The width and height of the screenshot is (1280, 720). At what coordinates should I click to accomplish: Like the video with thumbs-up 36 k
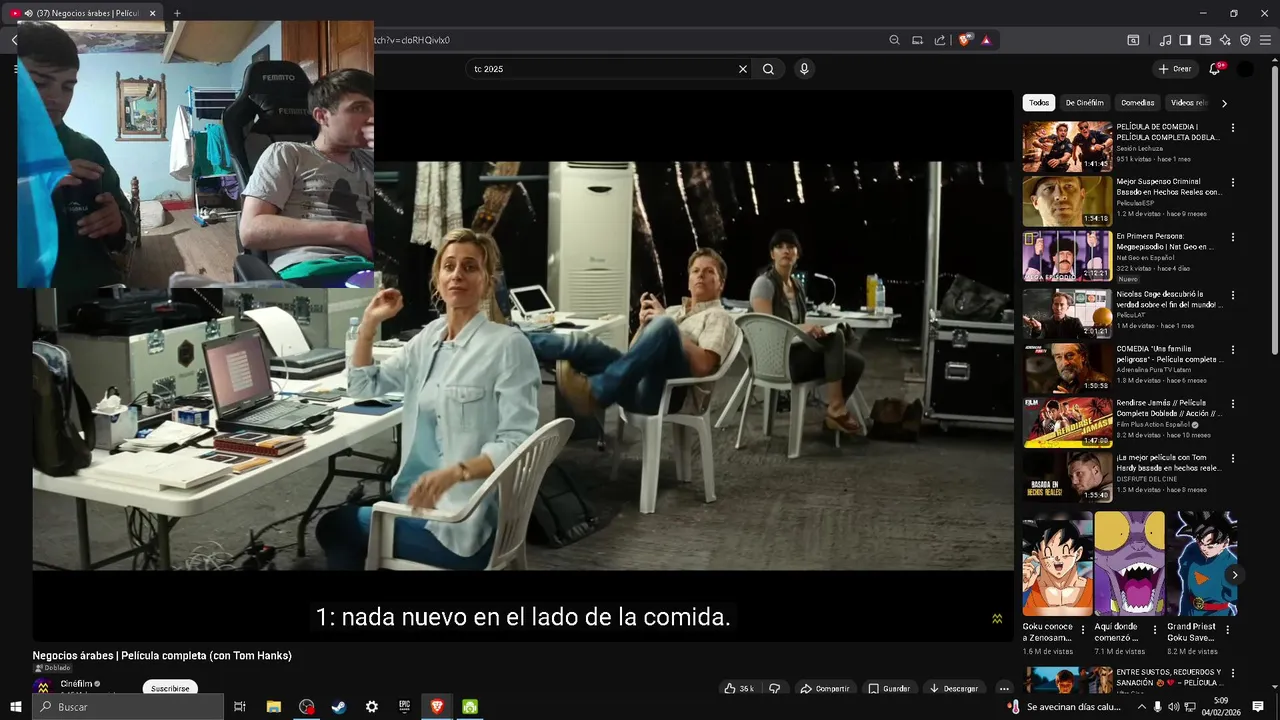click(739, 688)
